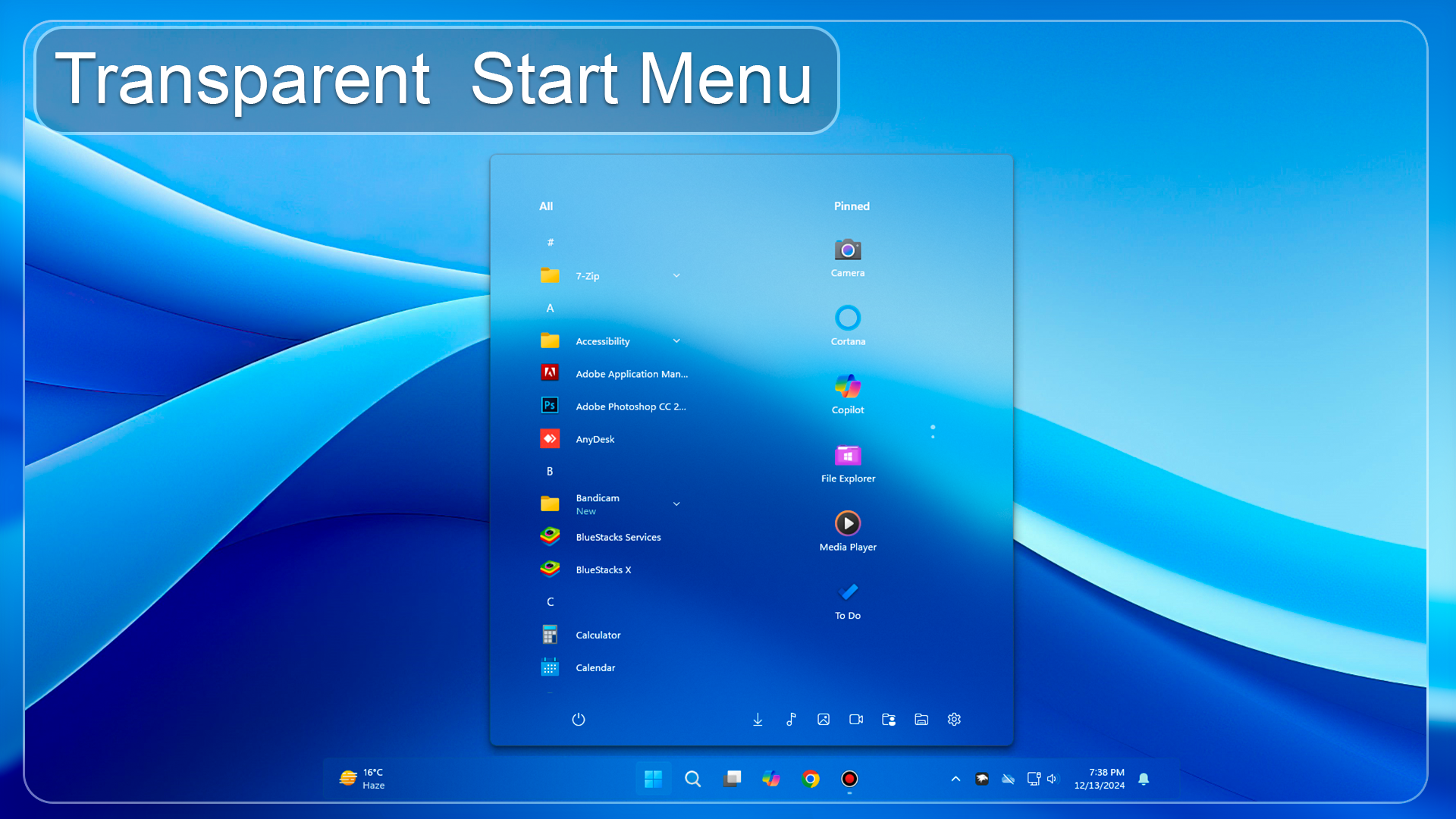The image size is (1456, 819).
Task: Launch Calculator from the app list
Action: click(598, 635)
